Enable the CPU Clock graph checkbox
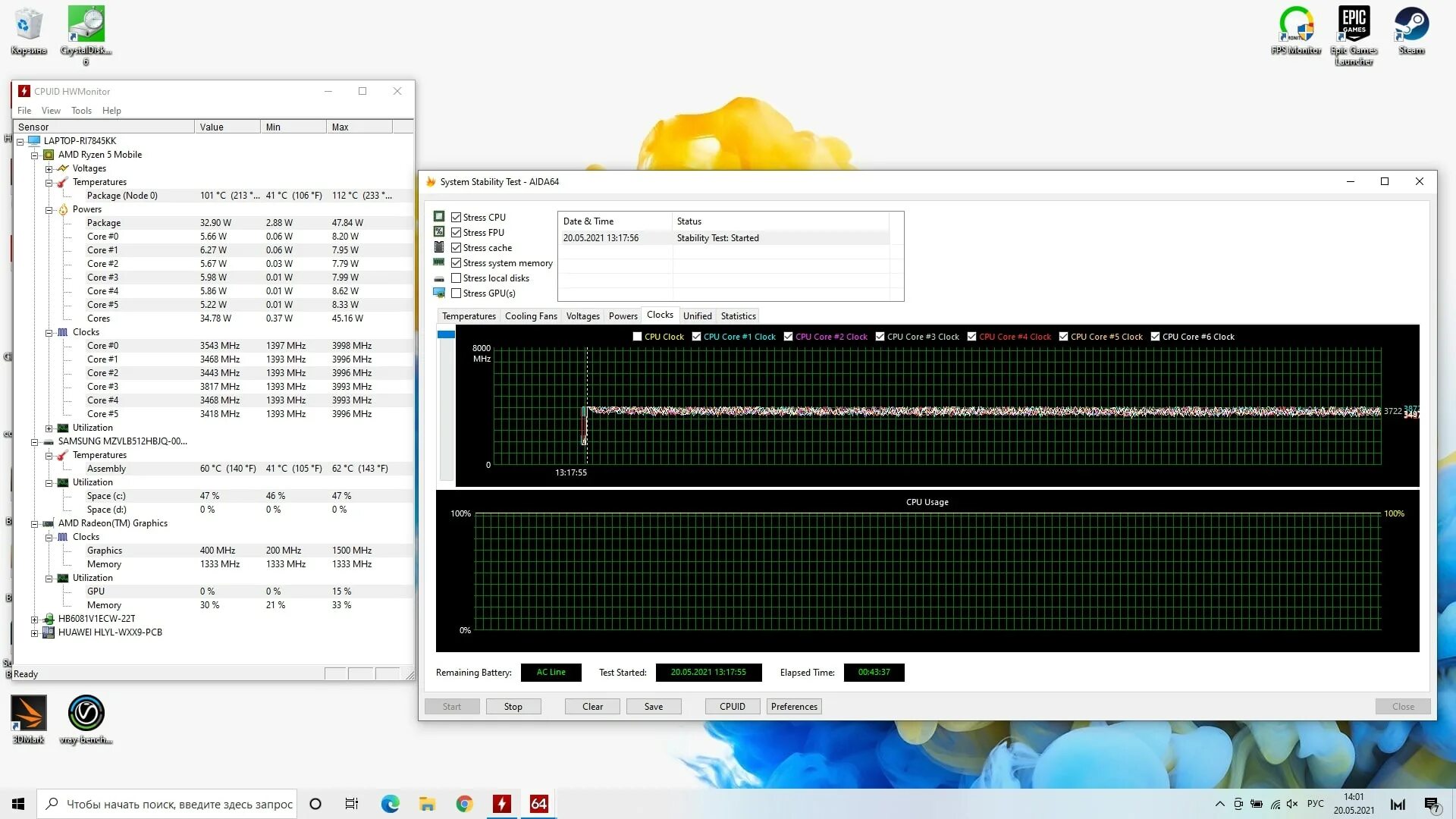This screenshot has width=1456, height=819. click(x=637, y=337)
